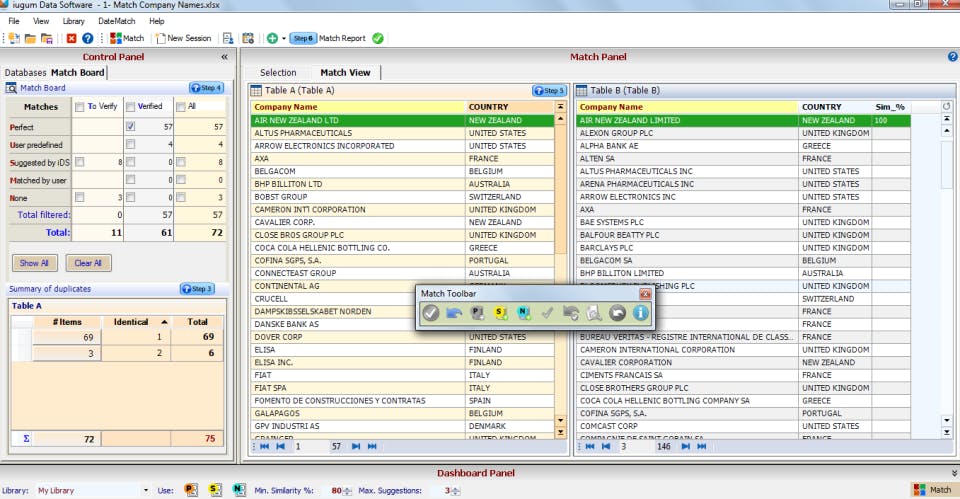Tick the All column header checkbox
Image resolution: width=960 pixels, height=499 pixels.
pyautogui.click(x=180, y=107)
